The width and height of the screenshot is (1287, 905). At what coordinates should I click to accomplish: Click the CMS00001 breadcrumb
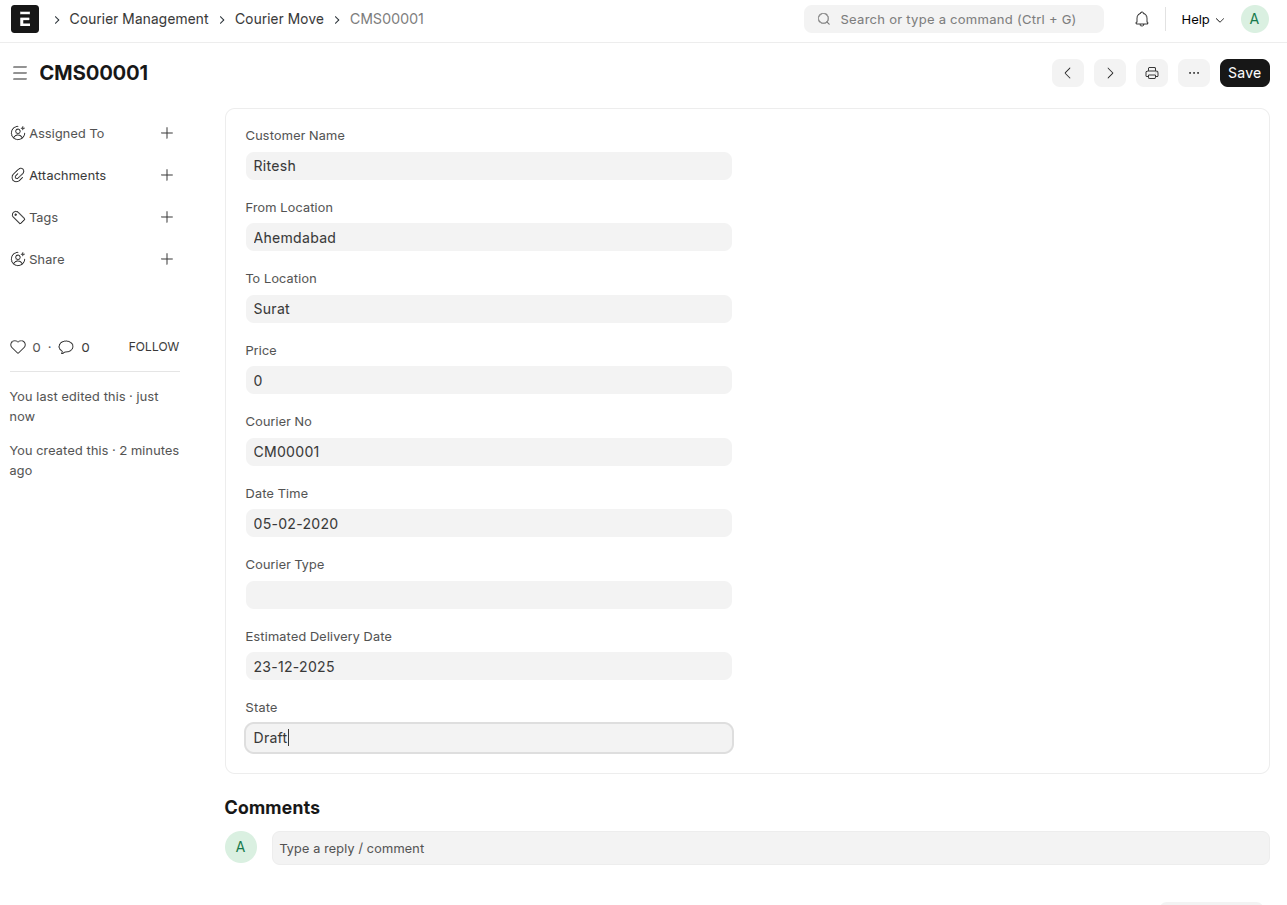(387, 19)
